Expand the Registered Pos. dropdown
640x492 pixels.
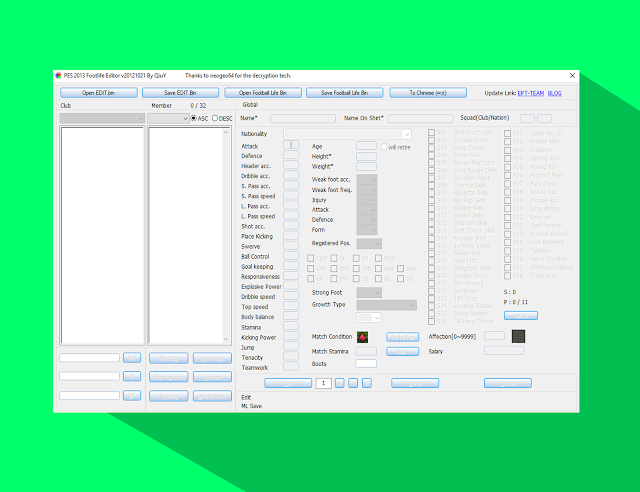[369, 244]
